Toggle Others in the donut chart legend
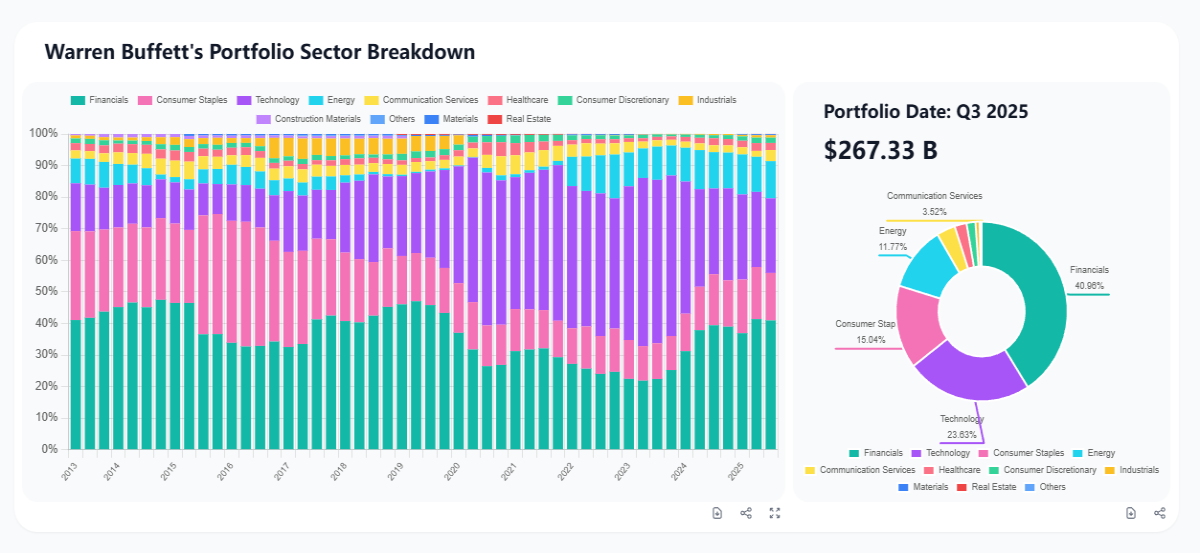This screenshot has width=1200, height=553. [1046, 487]
